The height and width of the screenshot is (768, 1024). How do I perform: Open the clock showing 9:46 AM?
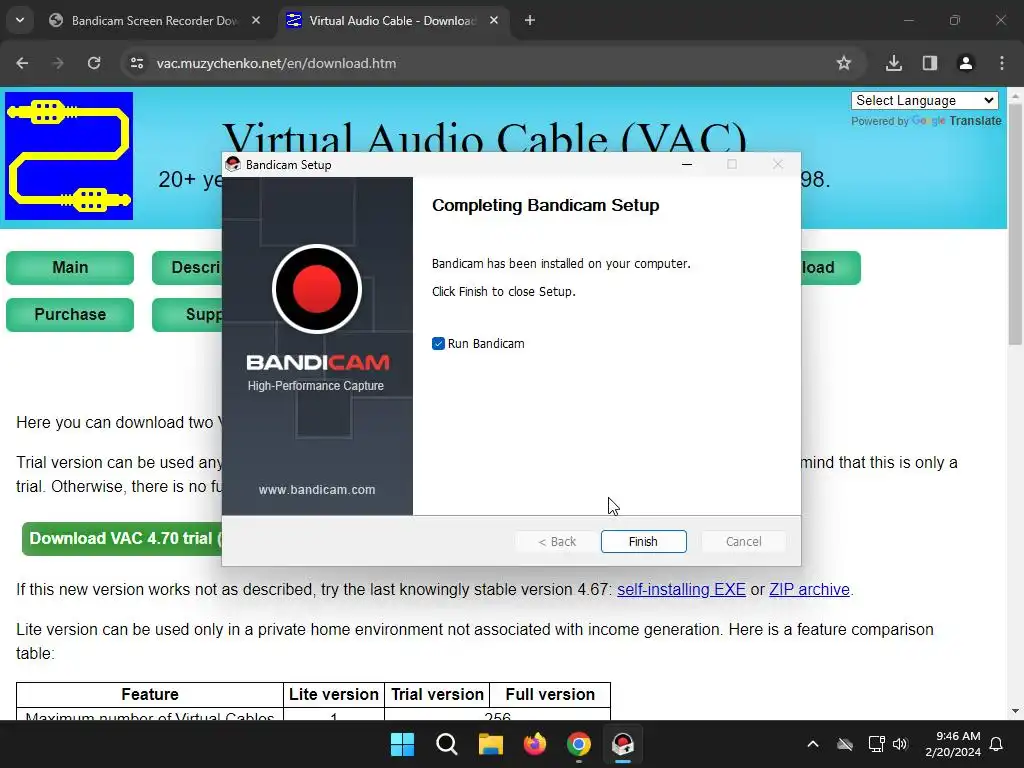click(953, 744)
